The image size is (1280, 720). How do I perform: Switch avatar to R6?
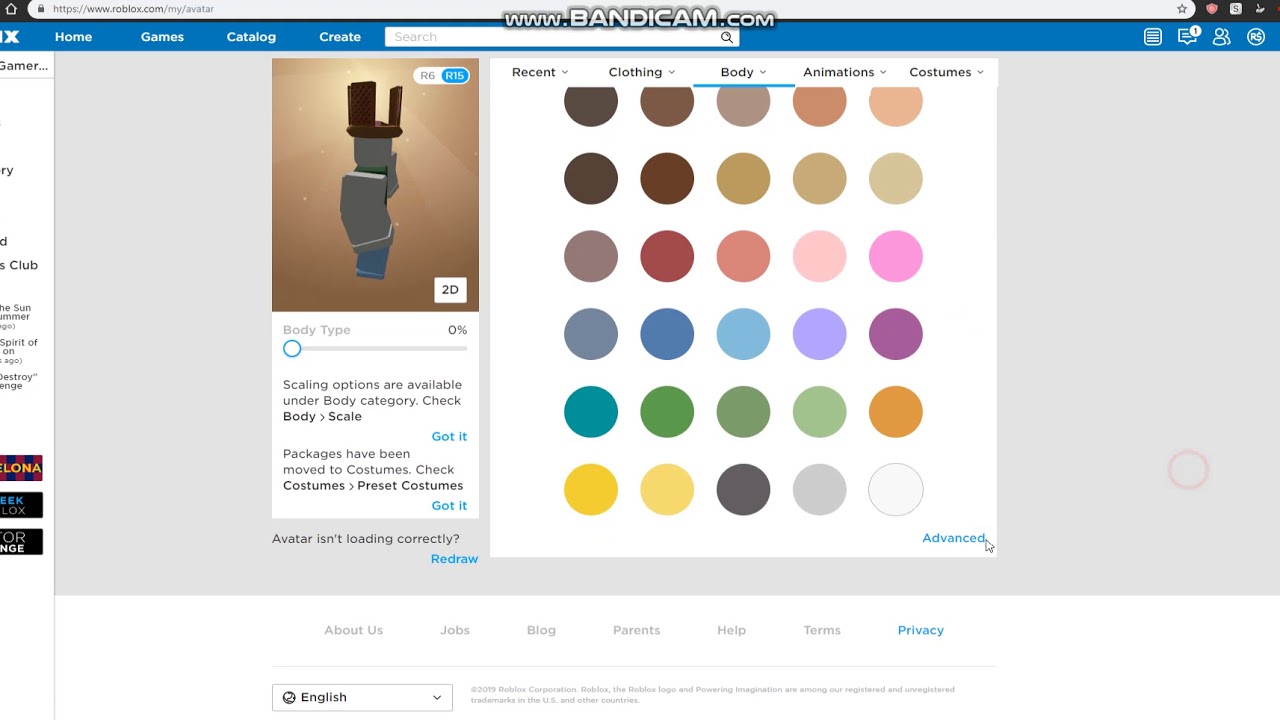[x=427, y=76]
